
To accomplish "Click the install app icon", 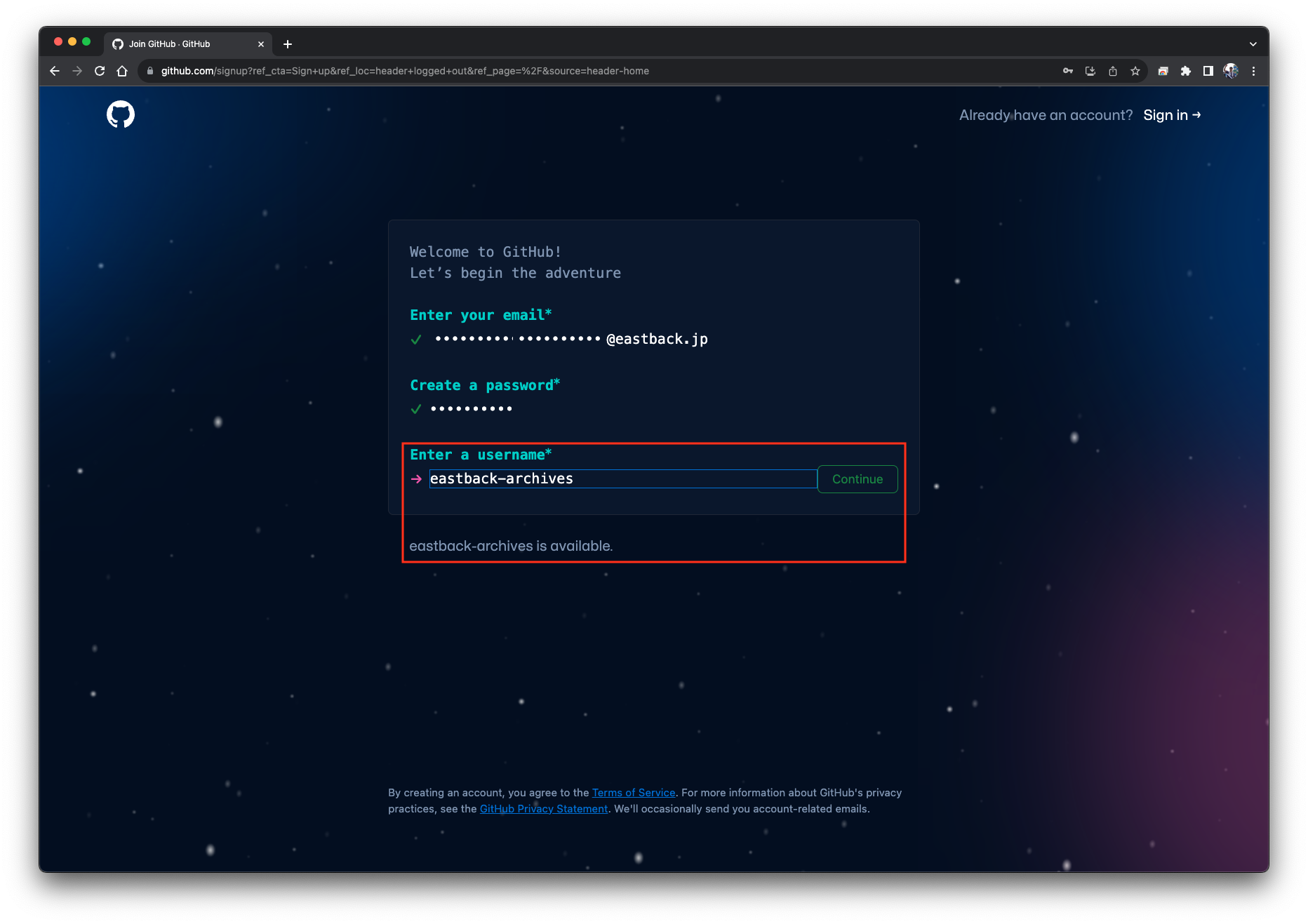I will pos(1090,71).
